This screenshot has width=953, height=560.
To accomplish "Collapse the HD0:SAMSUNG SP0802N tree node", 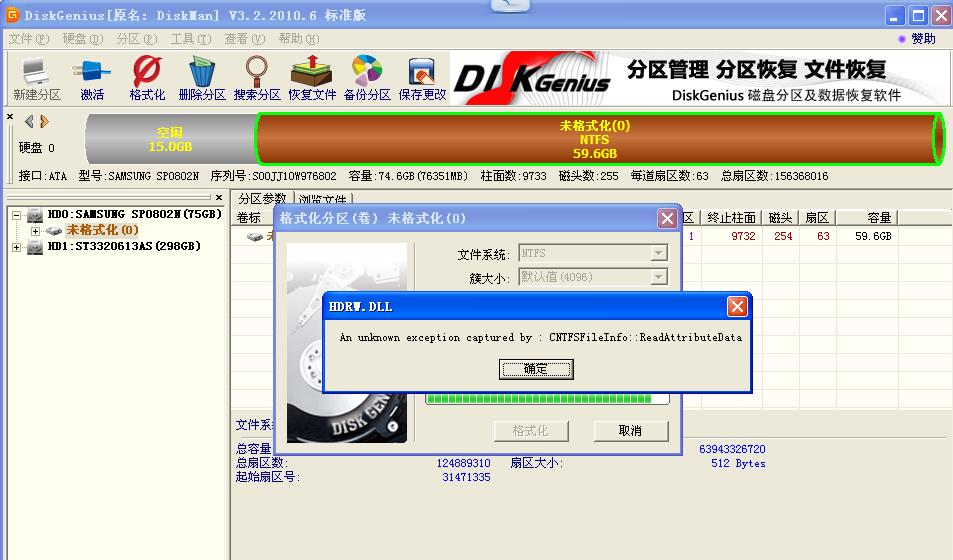I will click(x=16, y=215).
